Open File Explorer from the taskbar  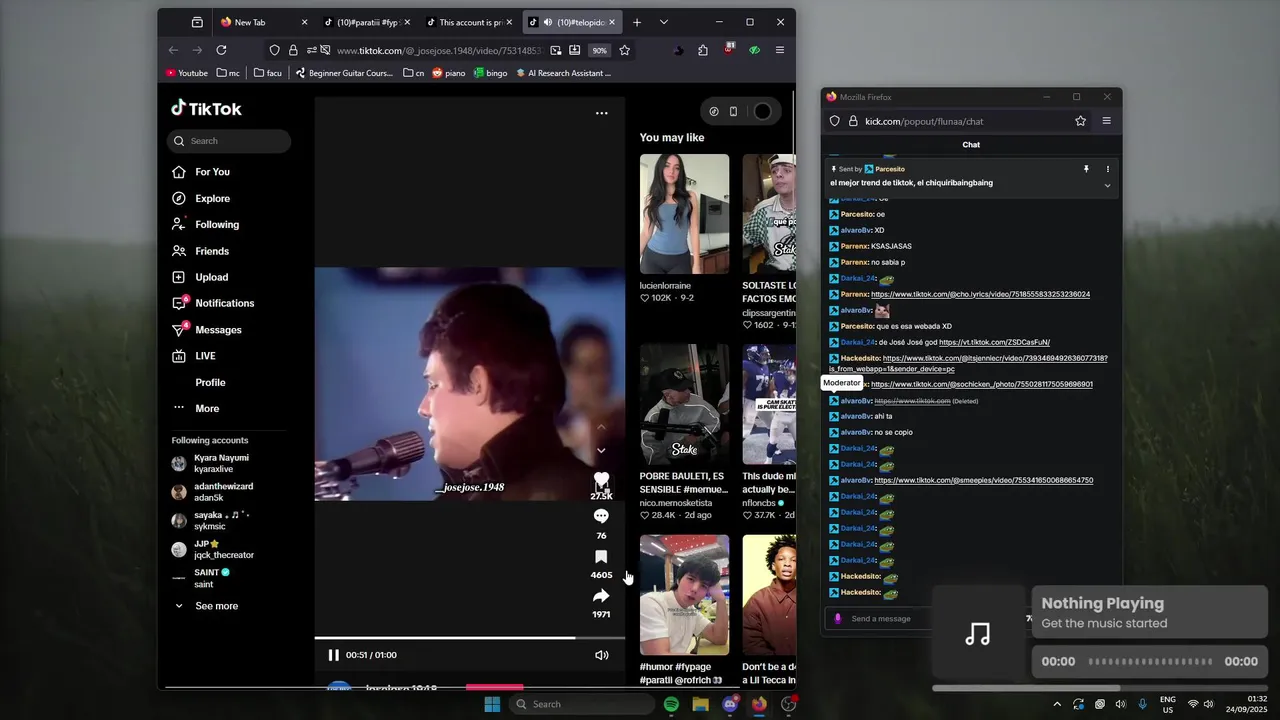tap(700, 704)
